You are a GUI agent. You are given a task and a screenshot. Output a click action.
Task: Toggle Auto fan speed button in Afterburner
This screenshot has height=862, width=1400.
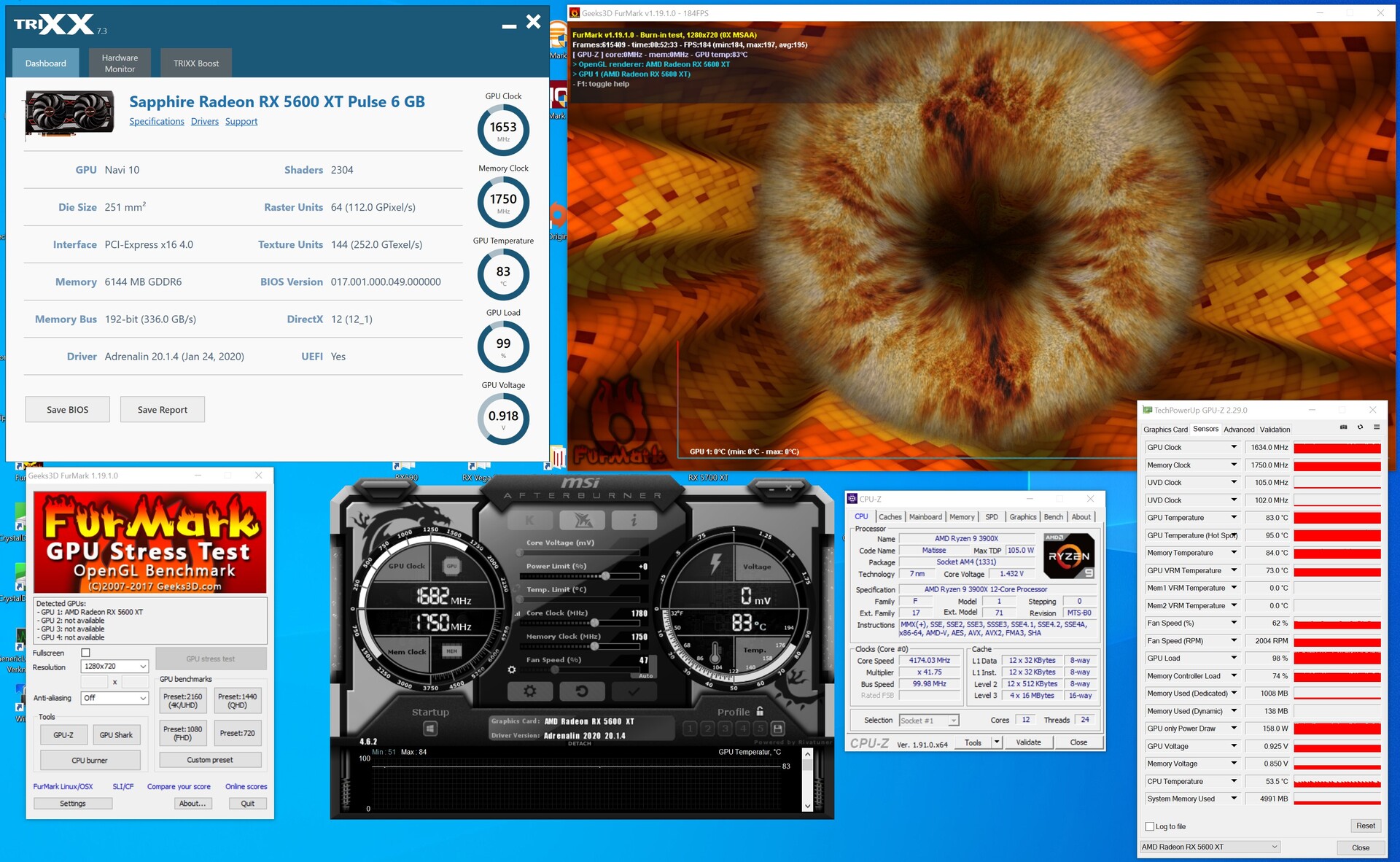pyautogui.click(x=645, y=676)
